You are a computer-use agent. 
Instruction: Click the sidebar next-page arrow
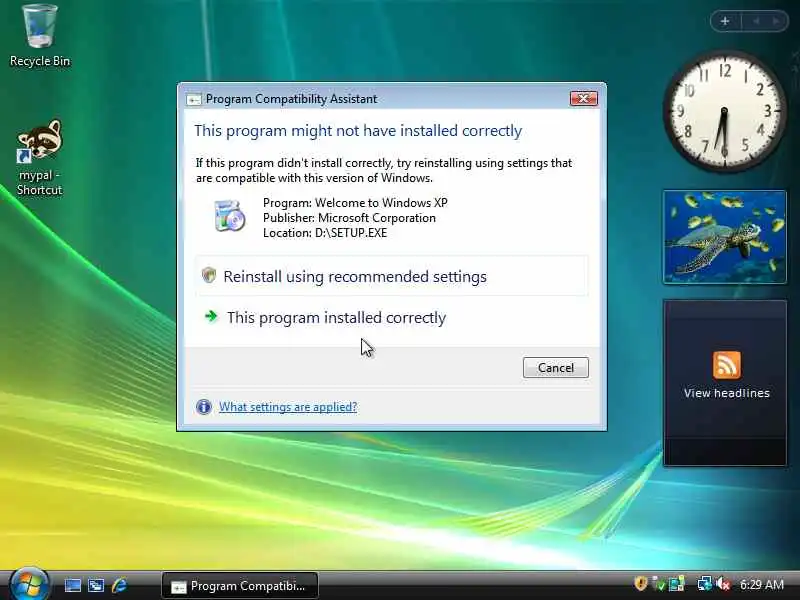776,21
